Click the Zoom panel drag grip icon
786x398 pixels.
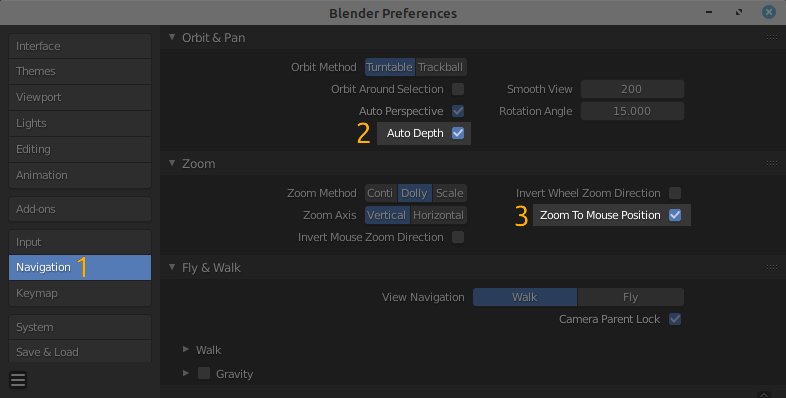click(x=771, y=163)
